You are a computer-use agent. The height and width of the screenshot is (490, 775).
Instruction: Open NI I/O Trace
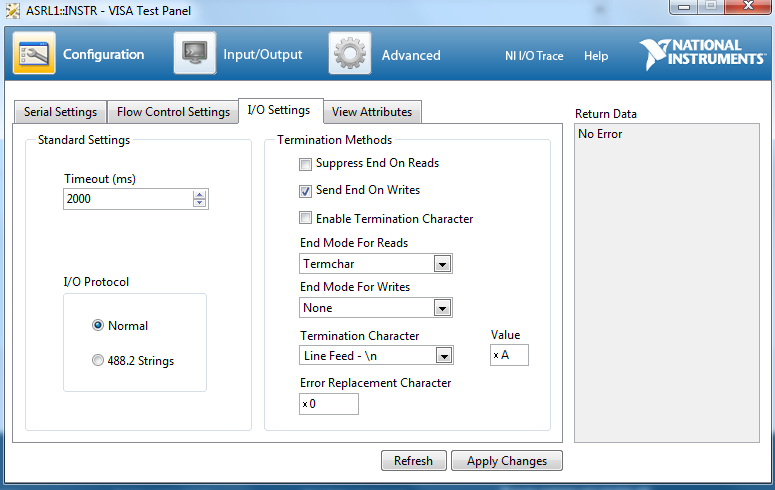(x=534, y=56)
